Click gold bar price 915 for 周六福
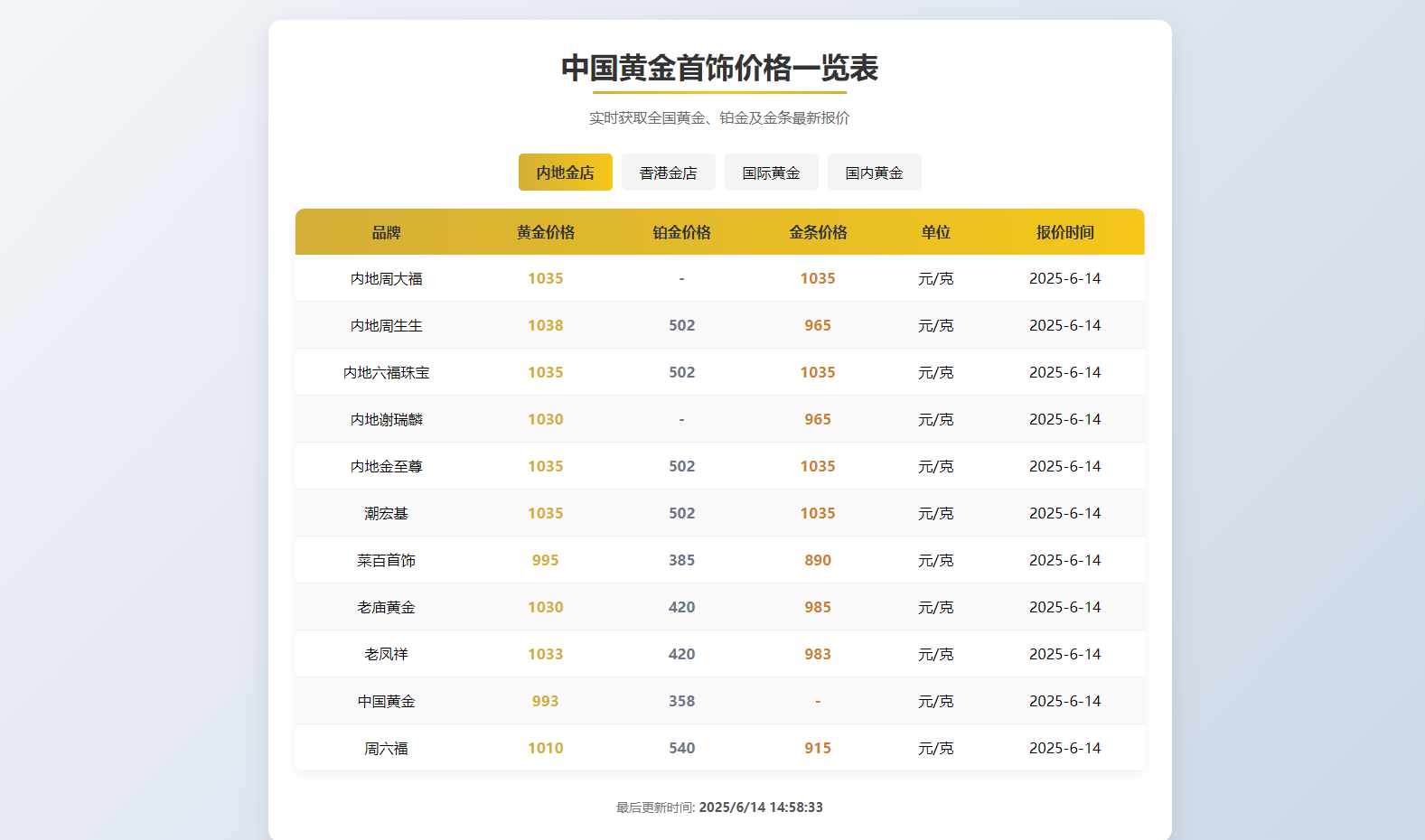Viewport: 1425px width, 840px height. (818, 748)
